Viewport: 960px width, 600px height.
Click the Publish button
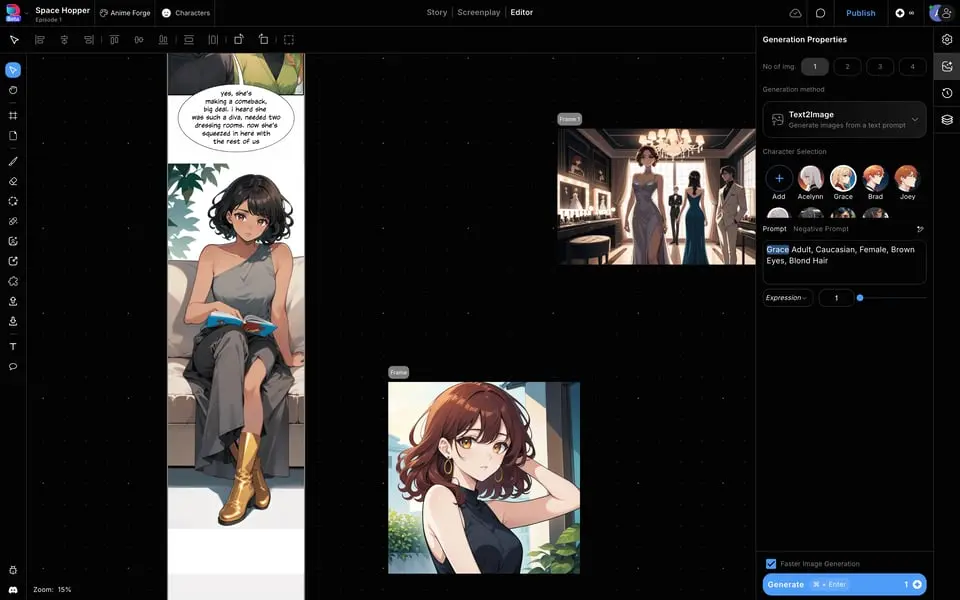(x=860, y=13)
